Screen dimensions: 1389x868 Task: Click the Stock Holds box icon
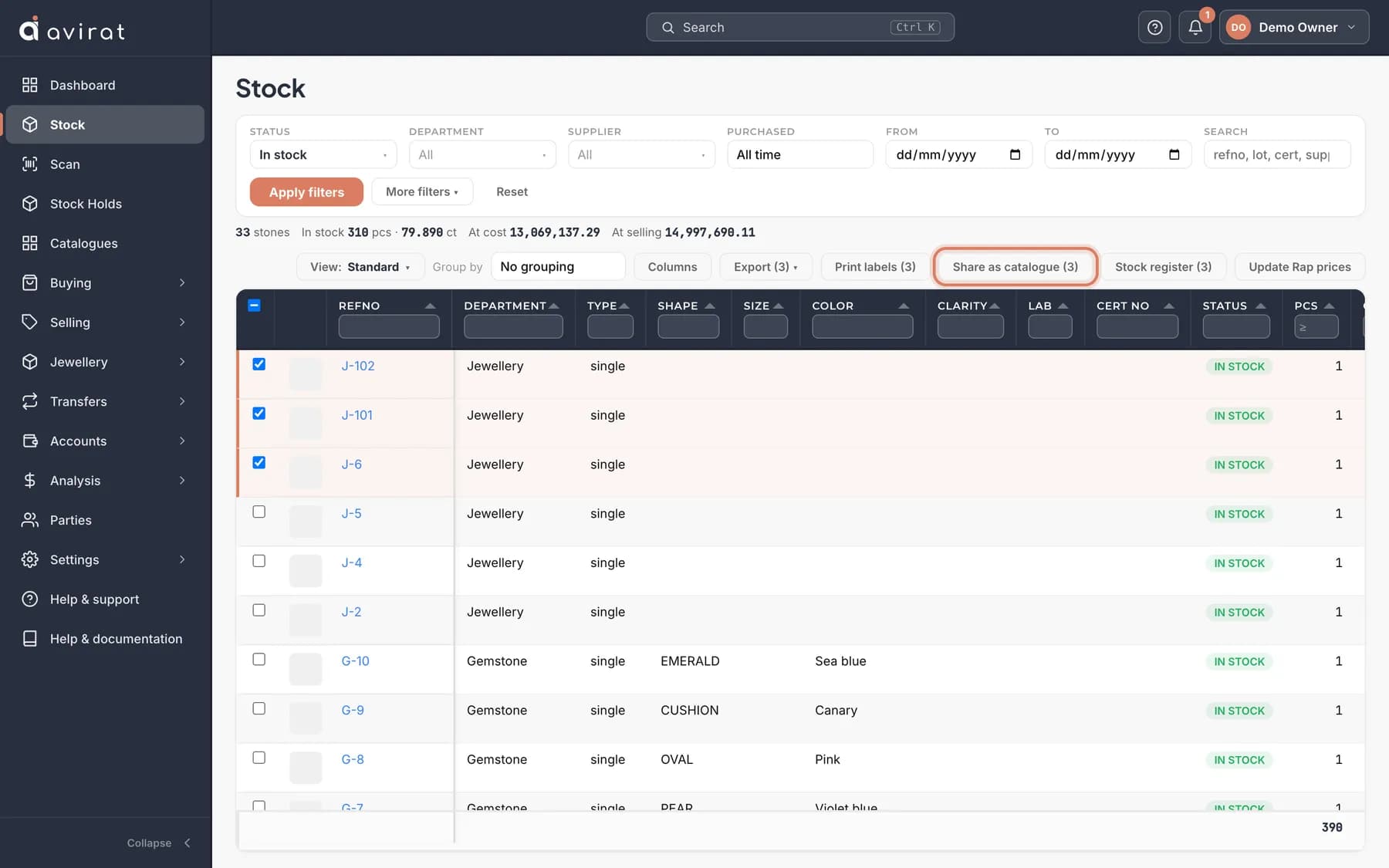click(29, 204)
